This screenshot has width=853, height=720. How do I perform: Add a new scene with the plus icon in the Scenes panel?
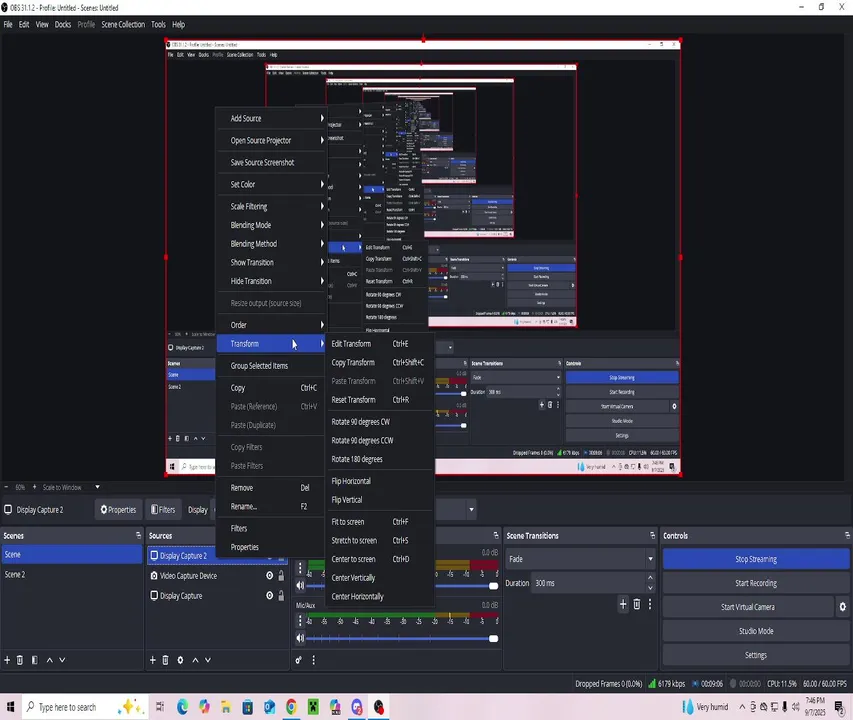click(x=7, y=660)
